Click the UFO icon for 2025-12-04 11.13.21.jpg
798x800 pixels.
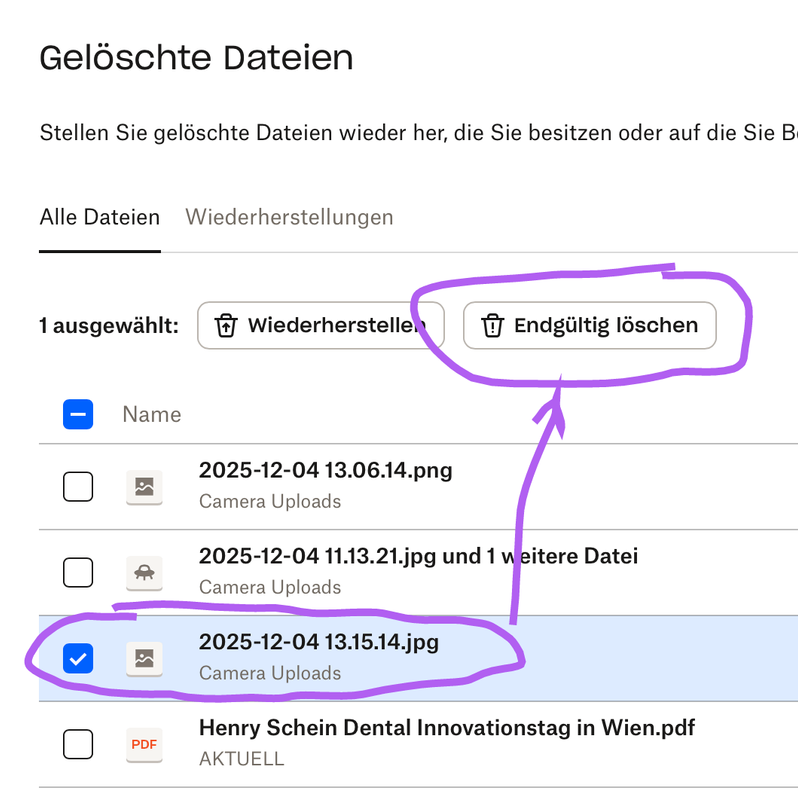[144, 572]
